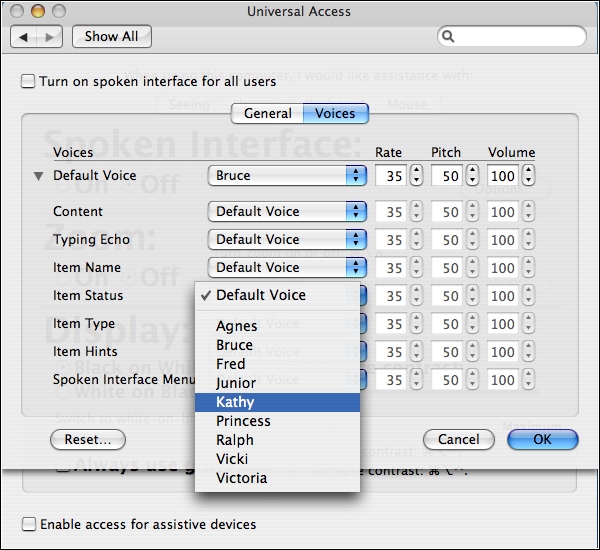Choose Fred from the voice menu

(277, 364)
